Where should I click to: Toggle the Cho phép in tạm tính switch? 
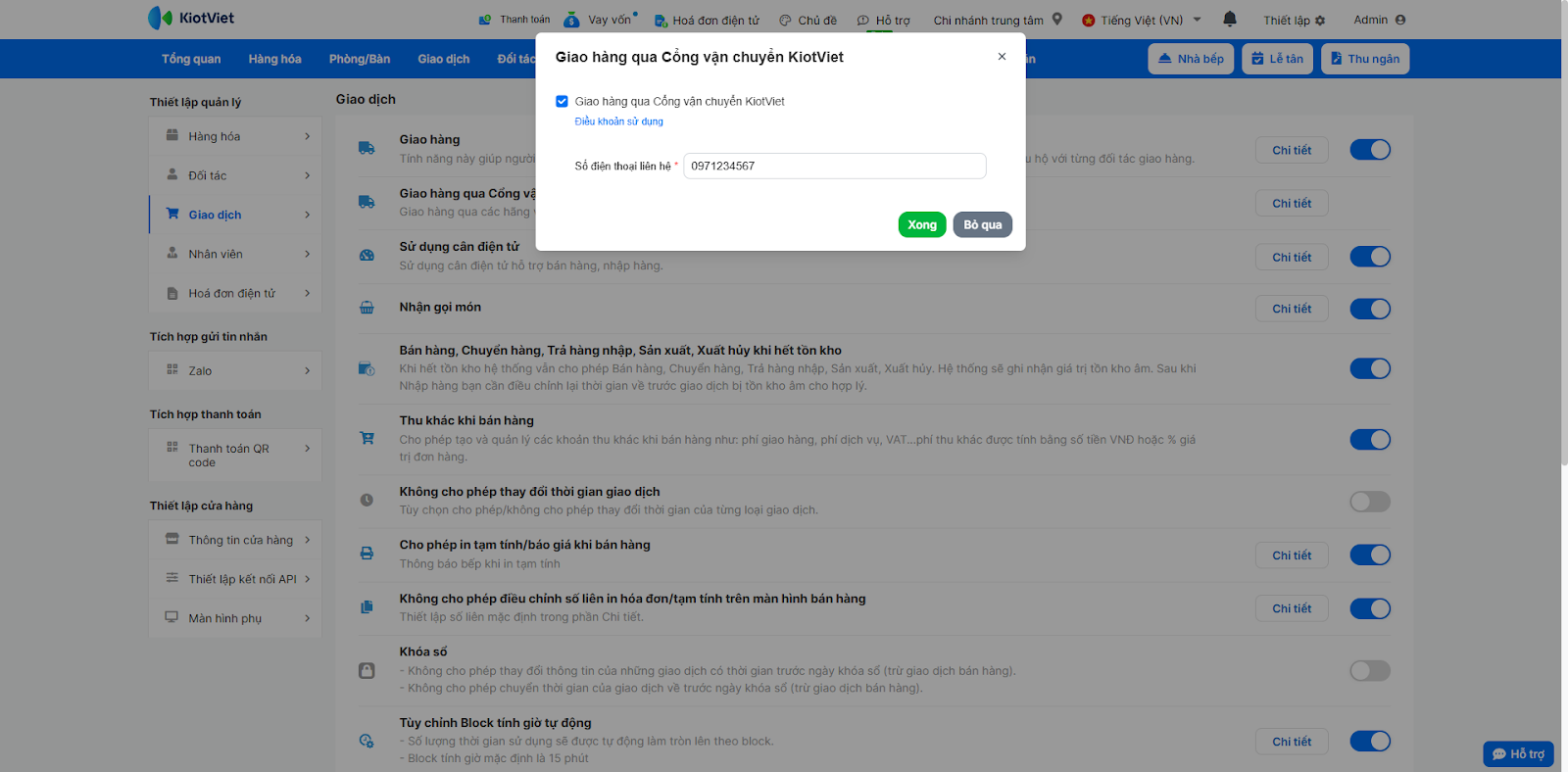(1370, 555)
